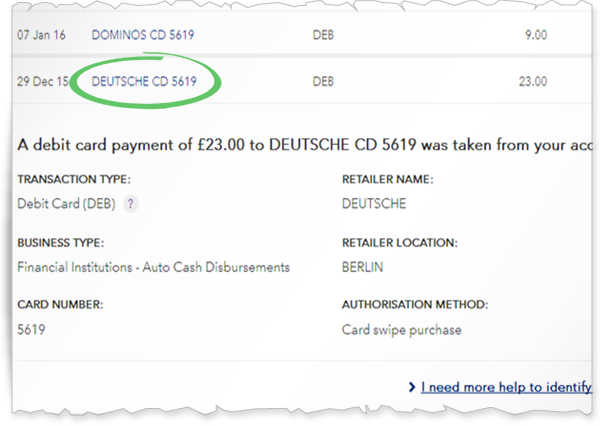
Task: Click DEB type on the Dominos row
Action: (x=323, y=35)
